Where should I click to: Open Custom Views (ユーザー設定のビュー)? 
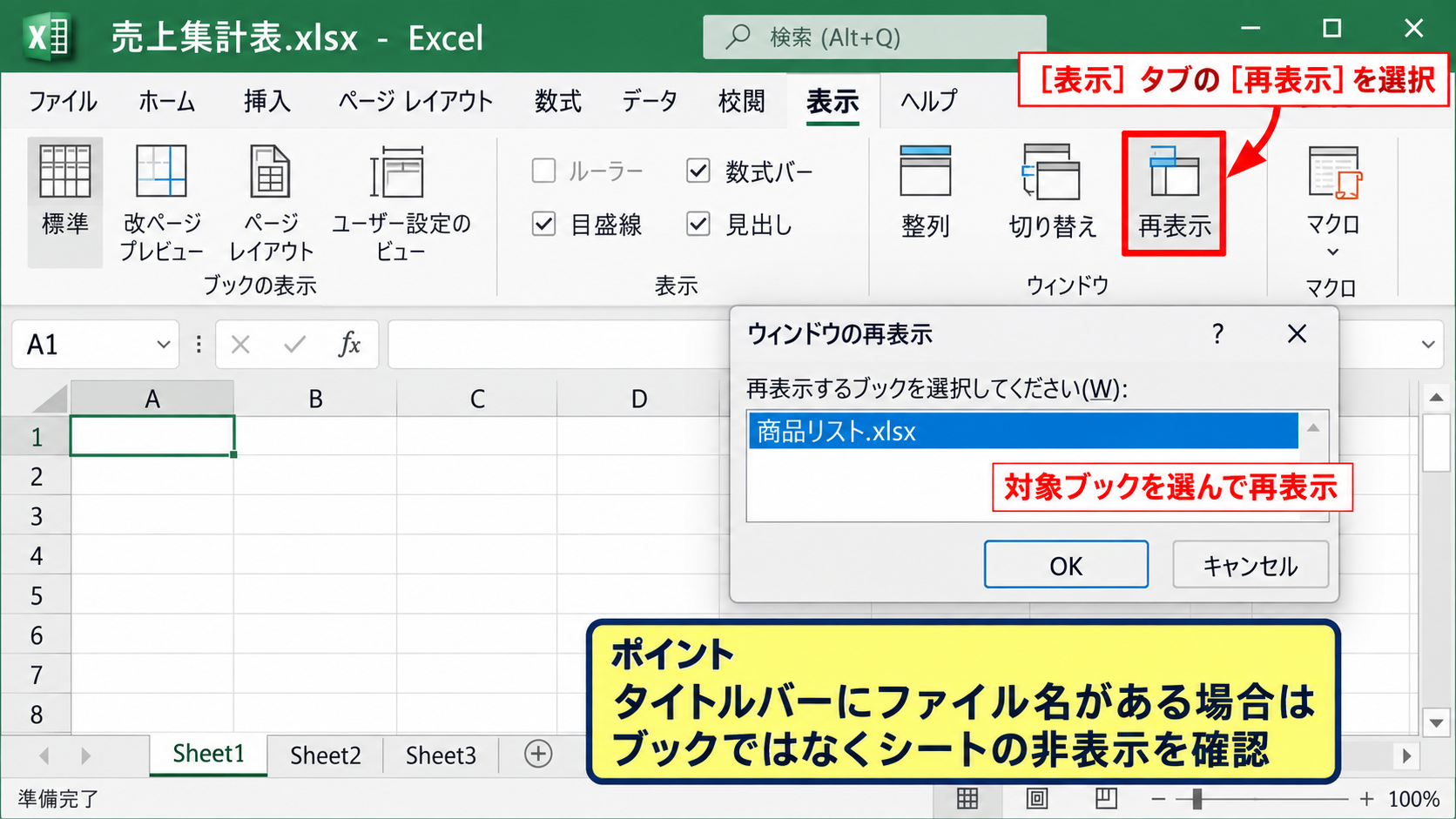[401, 202]
